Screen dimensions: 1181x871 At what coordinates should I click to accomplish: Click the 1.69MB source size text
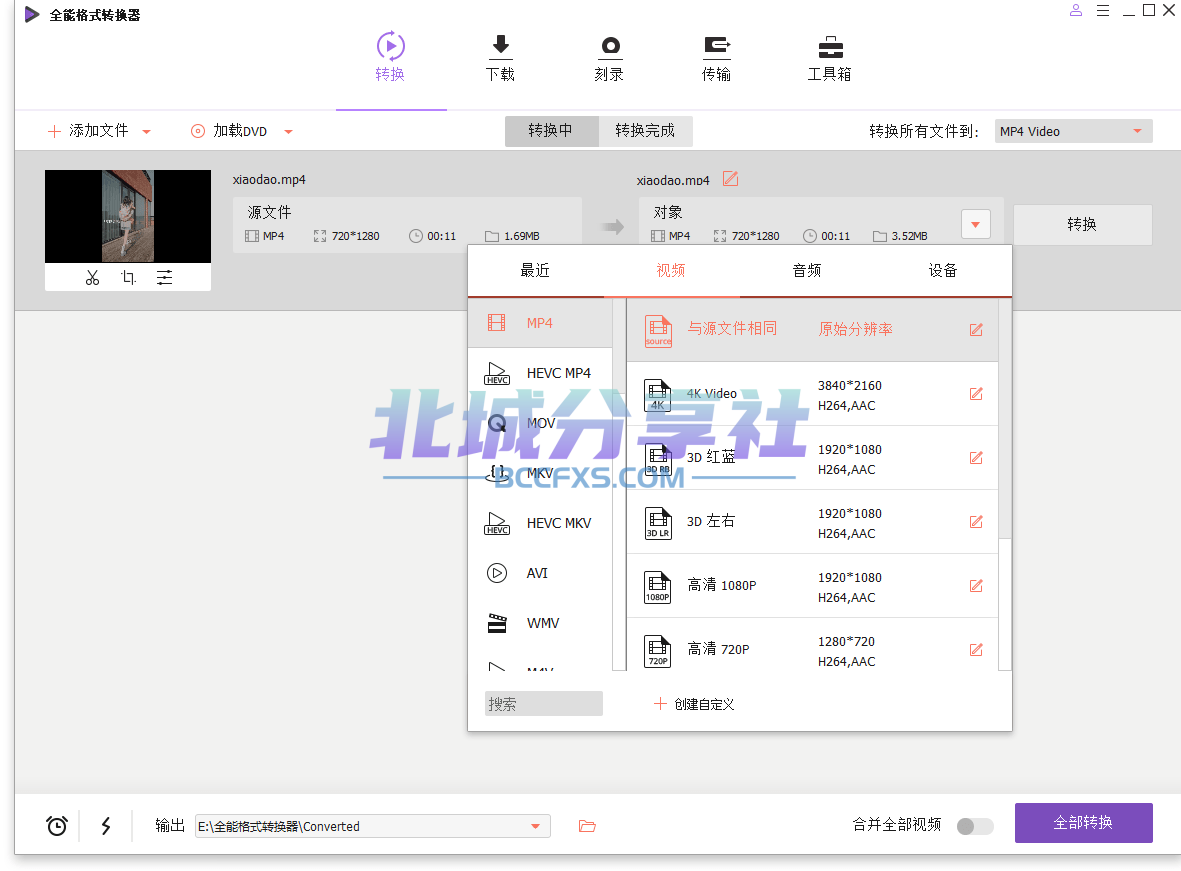pyautogui.click(x=521, y=236)
